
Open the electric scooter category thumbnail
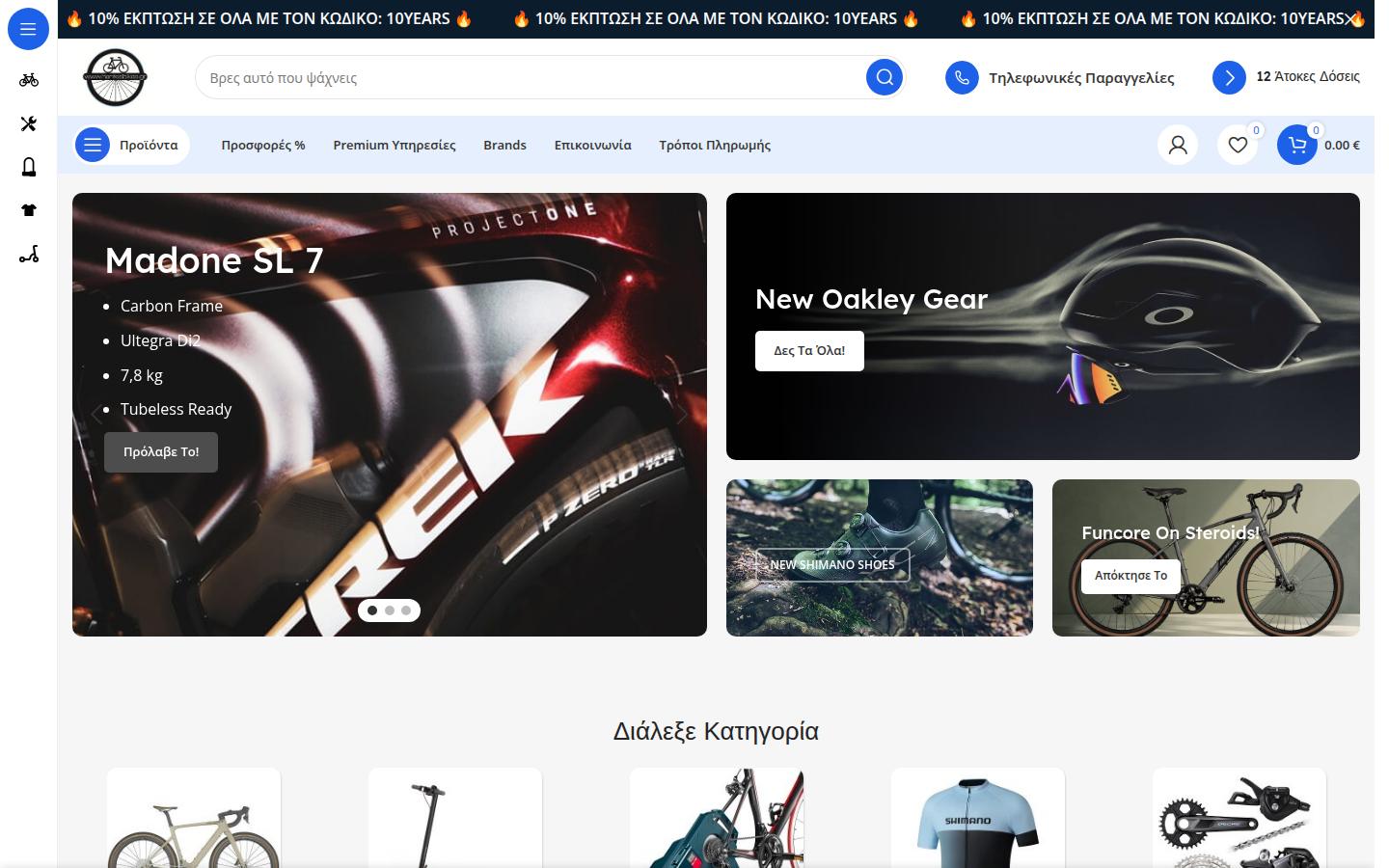[455, 818]
